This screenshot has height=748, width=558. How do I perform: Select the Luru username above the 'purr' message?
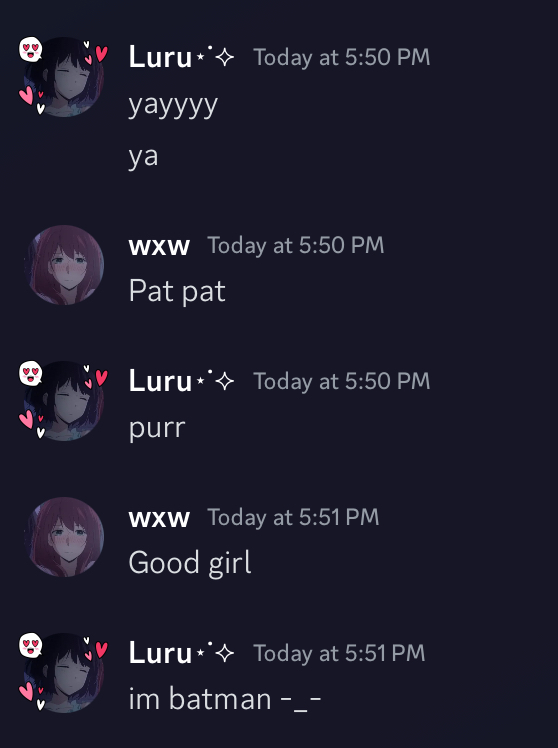pyautogui.click(x=182, y=381)
